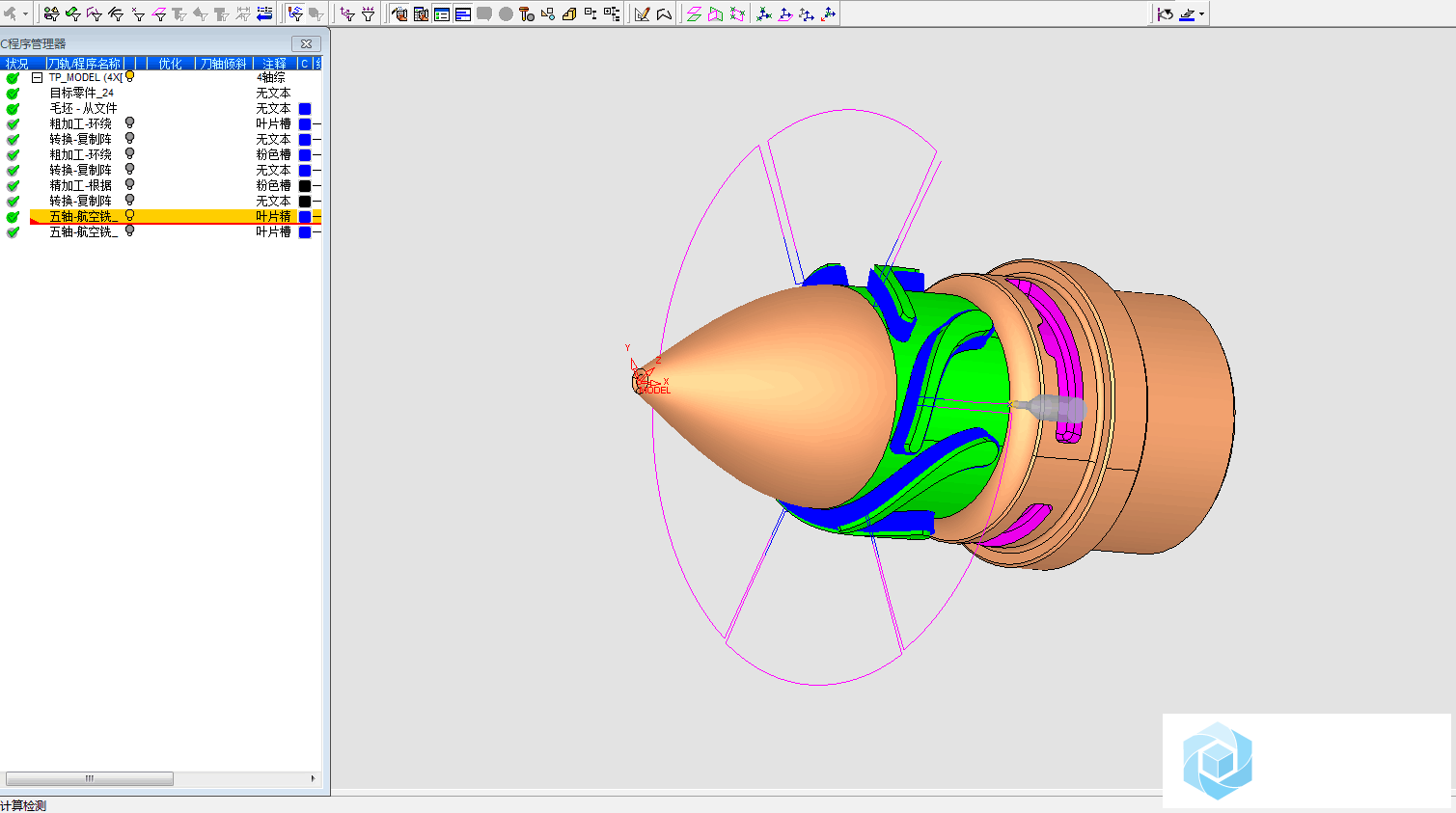
Task: Close the 程序管理器 panel with X button
Action: [x=306, y=43]
